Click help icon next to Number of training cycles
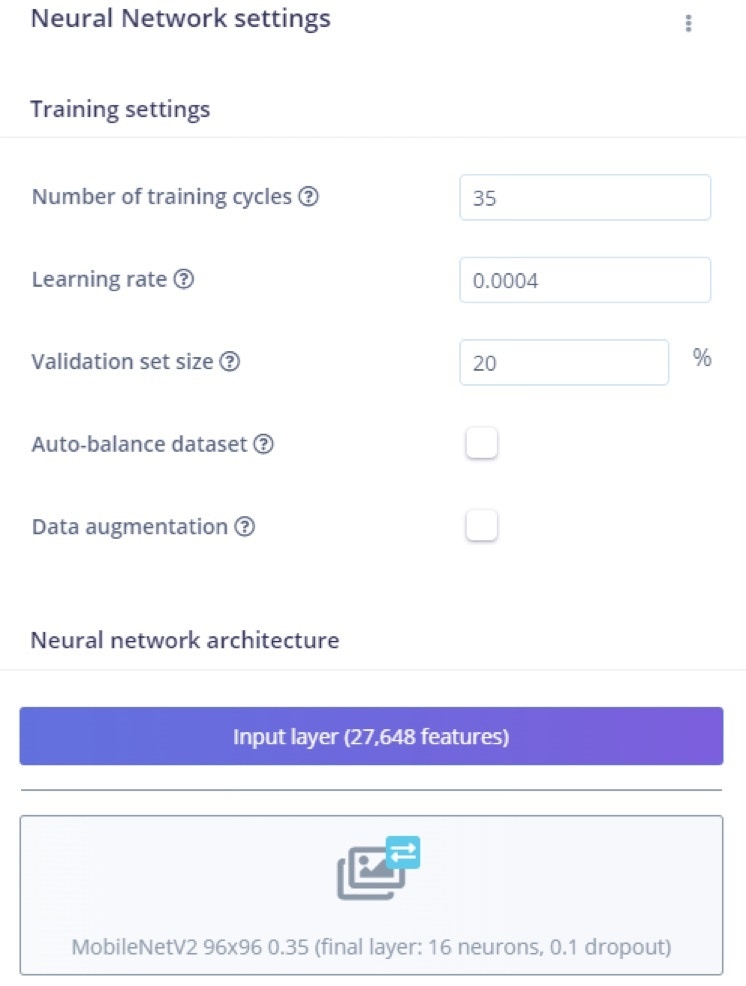Viewport: 746px width, 986px height. (x=308, y=196)
